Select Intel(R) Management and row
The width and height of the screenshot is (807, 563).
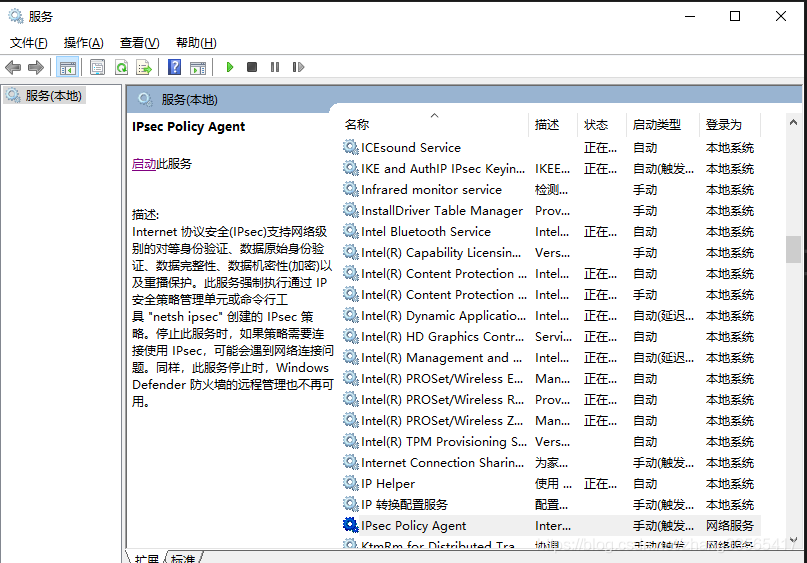[x=551, y=357]
